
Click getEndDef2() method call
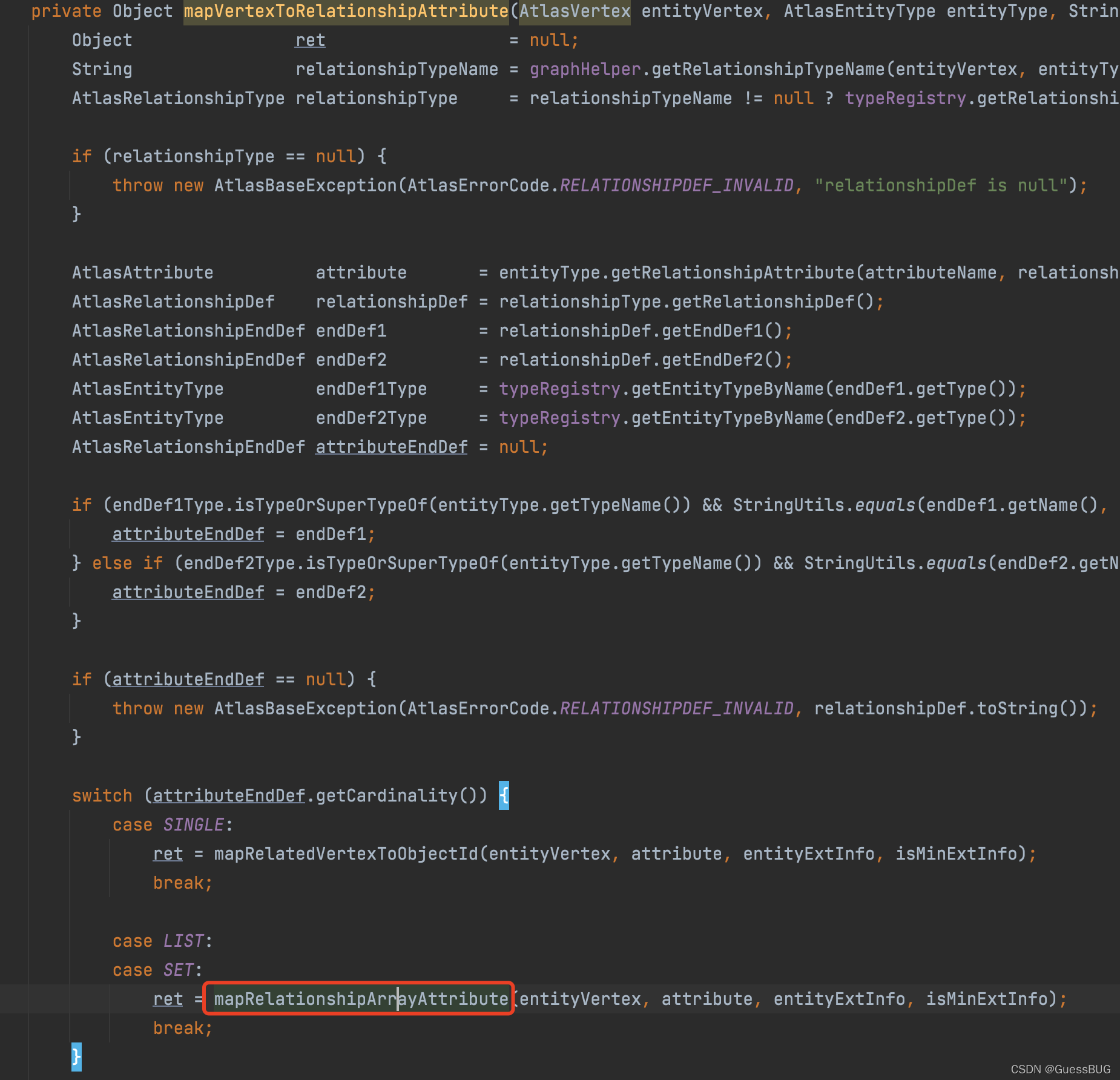click(722, 360)
